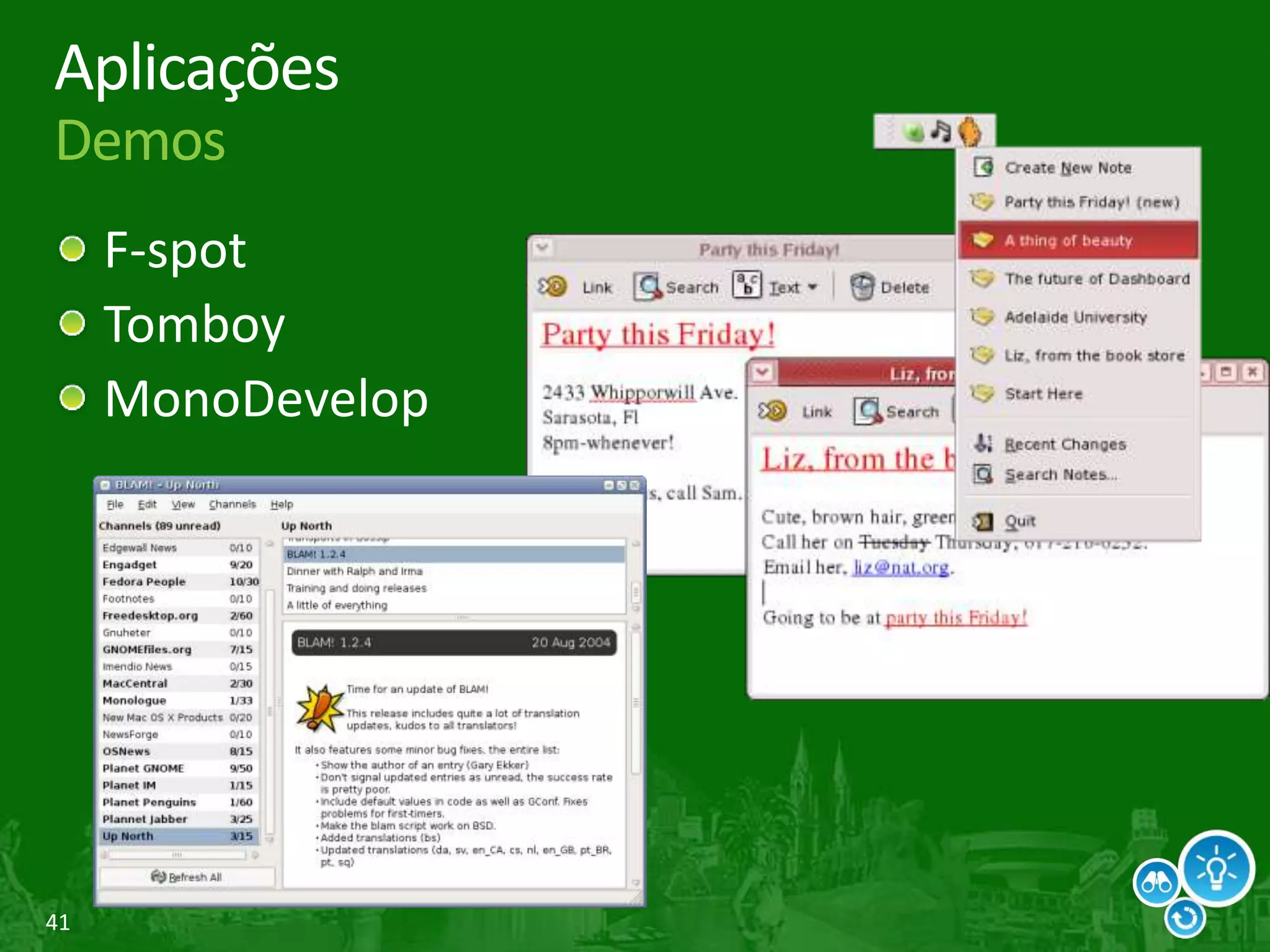The width and height of the screenshot is (1270, 952).
Task: Click the Whipporwill address word in Party note
Action: pyautogui.click(x=642, y=393)
